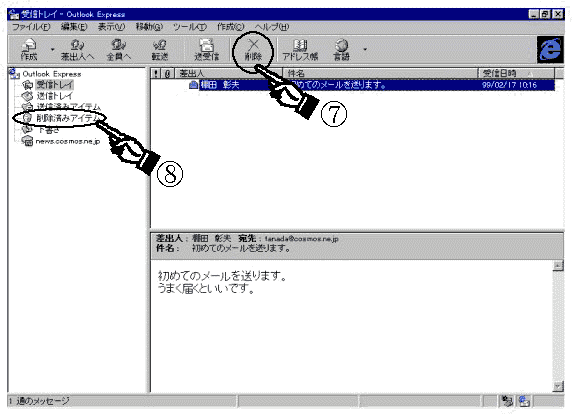
Task: Sort by priority column header (!)
Action: point(156,73)
